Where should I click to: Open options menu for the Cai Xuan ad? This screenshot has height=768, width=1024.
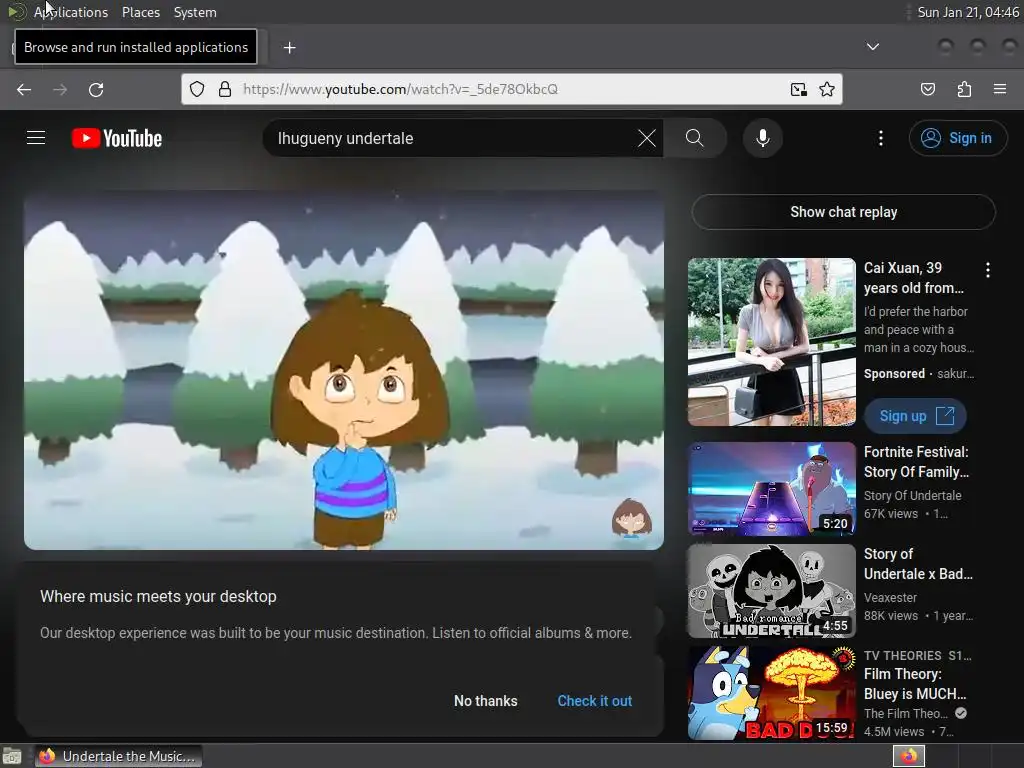coord(987,270)
